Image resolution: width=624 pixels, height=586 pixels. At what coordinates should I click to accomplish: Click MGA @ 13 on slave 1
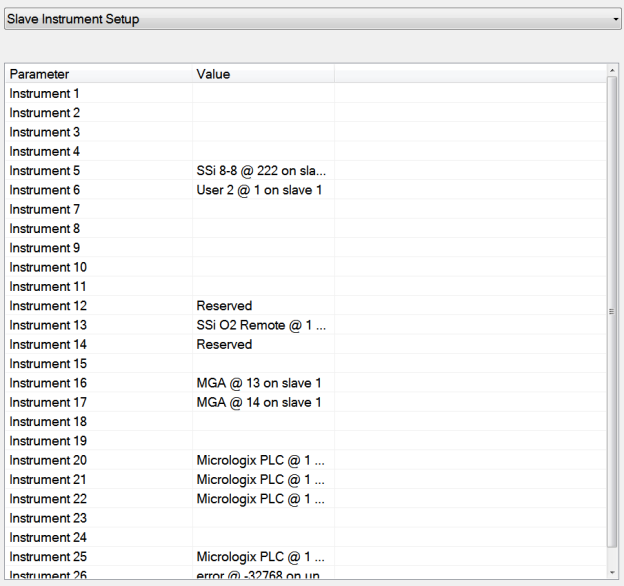[259, 383]
